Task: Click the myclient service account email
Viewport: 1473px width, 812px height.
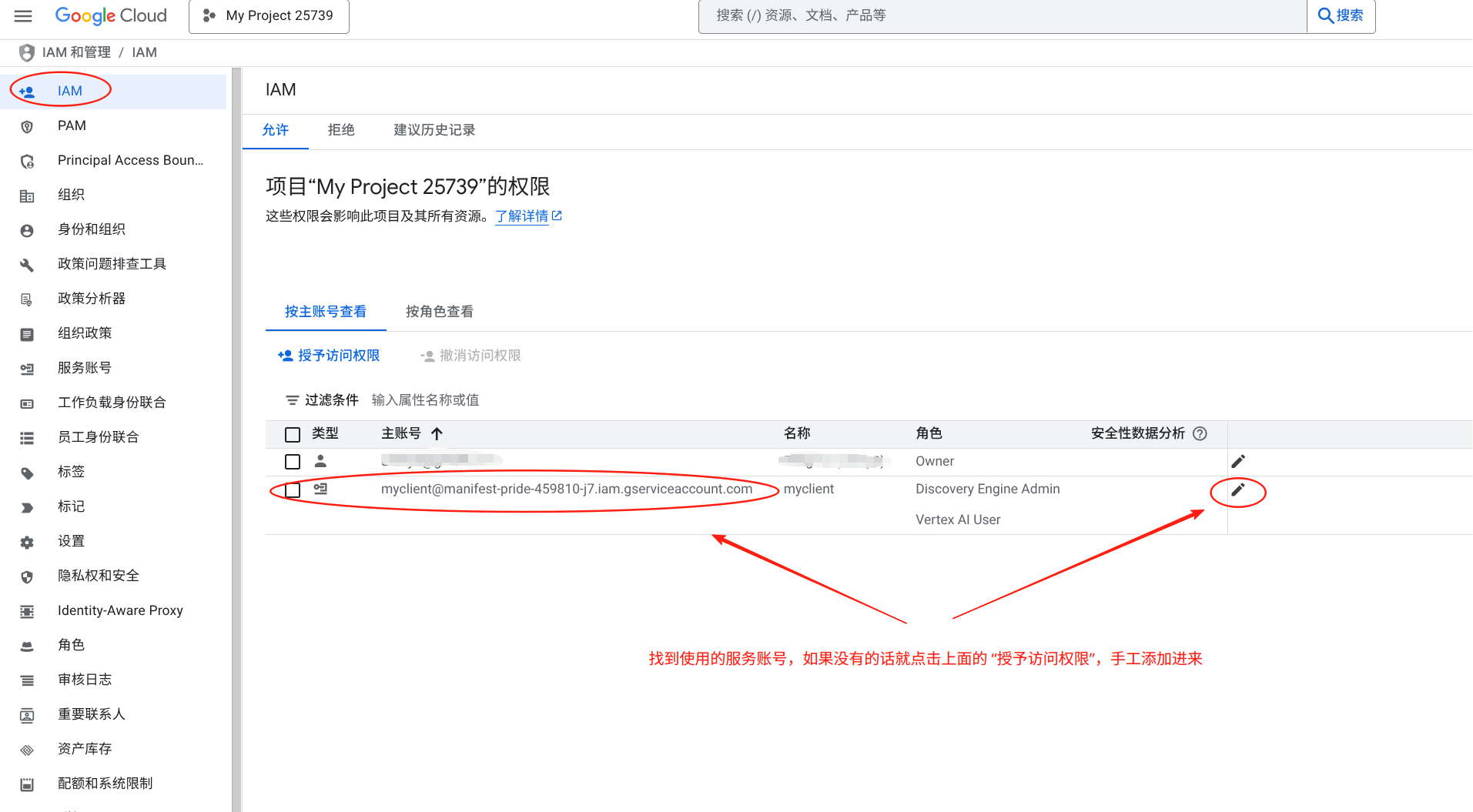Action: 567,490
